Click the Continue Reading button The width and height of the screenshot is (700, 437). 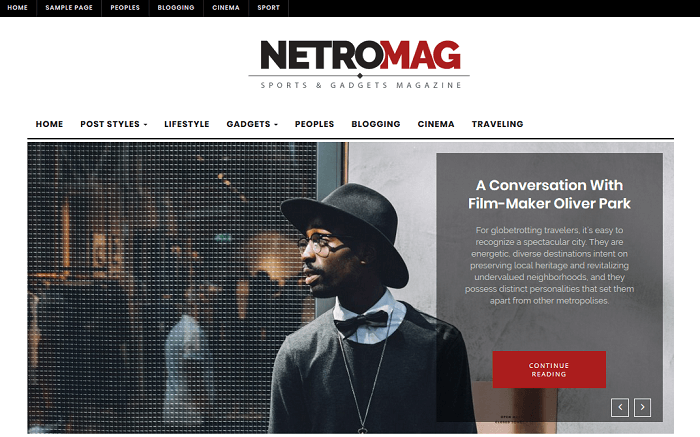[x=549, y=370]
